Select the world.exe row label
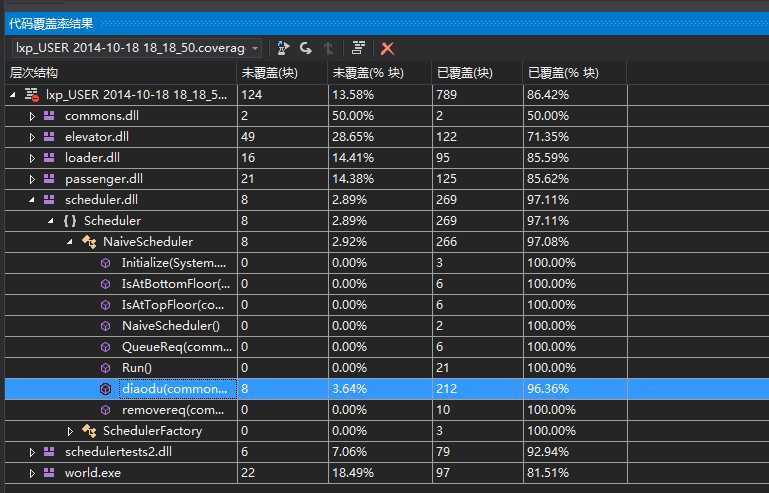The image size is (769, 493). tap(93, 473)
